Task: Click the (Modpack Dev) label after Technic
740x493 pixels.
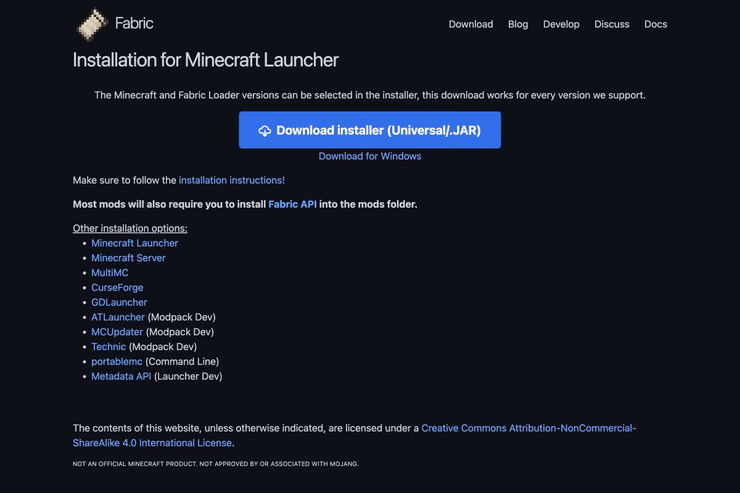Action: tap(163, 347)
